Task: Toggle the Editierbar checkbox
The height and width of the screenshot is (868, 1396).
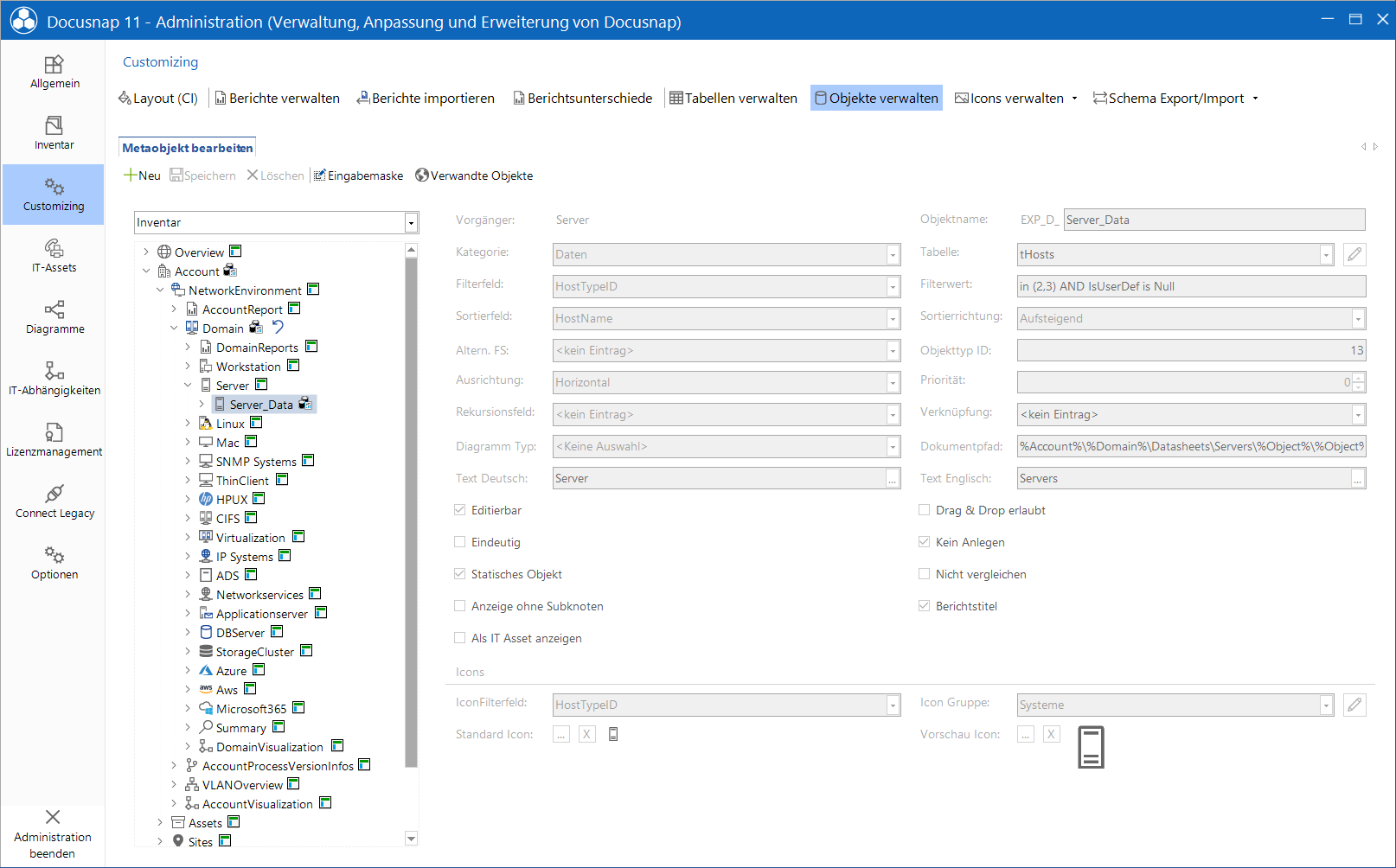Action: point(460,510)
